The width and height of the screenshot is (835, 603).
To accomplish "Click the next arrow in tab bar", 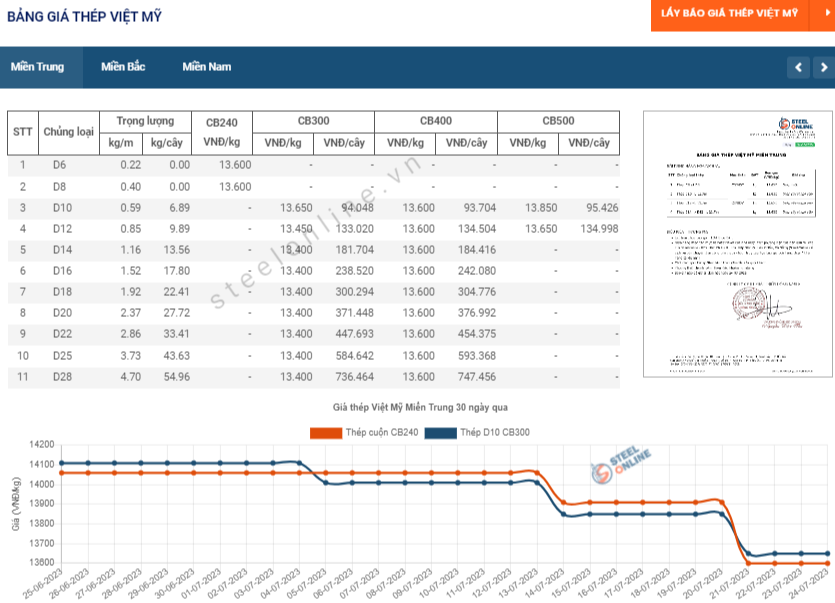I will [824, 67].
